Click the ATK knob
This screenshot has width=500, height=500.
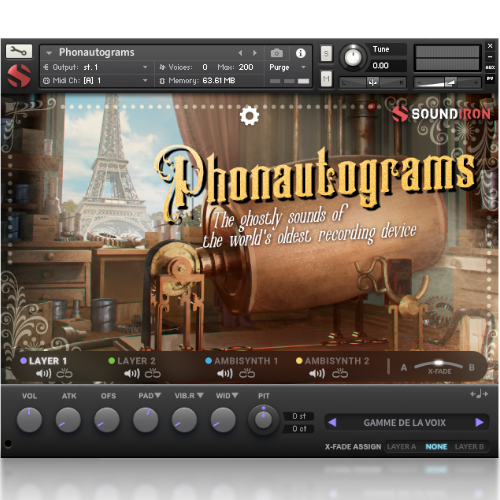point(68,419)
